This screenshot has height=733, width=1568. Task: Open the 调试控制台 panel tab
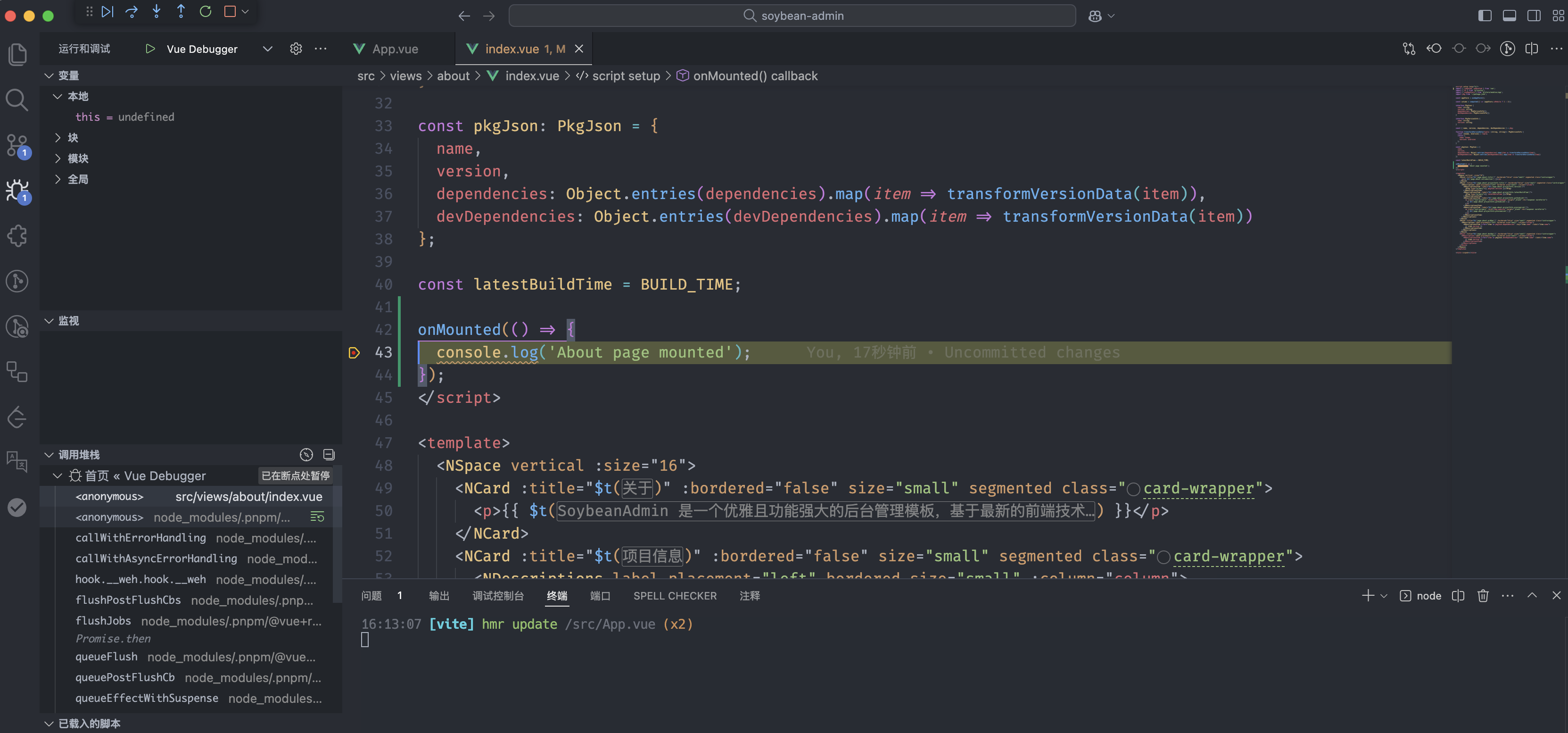[x=497, y=595]
